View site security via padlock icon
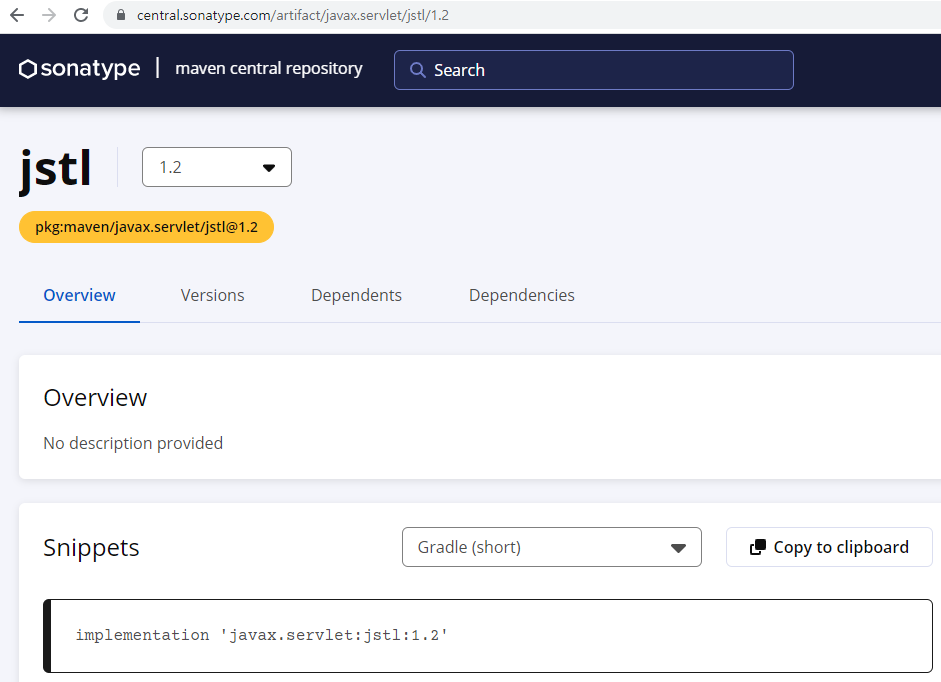941x682 pixels. 121,15
